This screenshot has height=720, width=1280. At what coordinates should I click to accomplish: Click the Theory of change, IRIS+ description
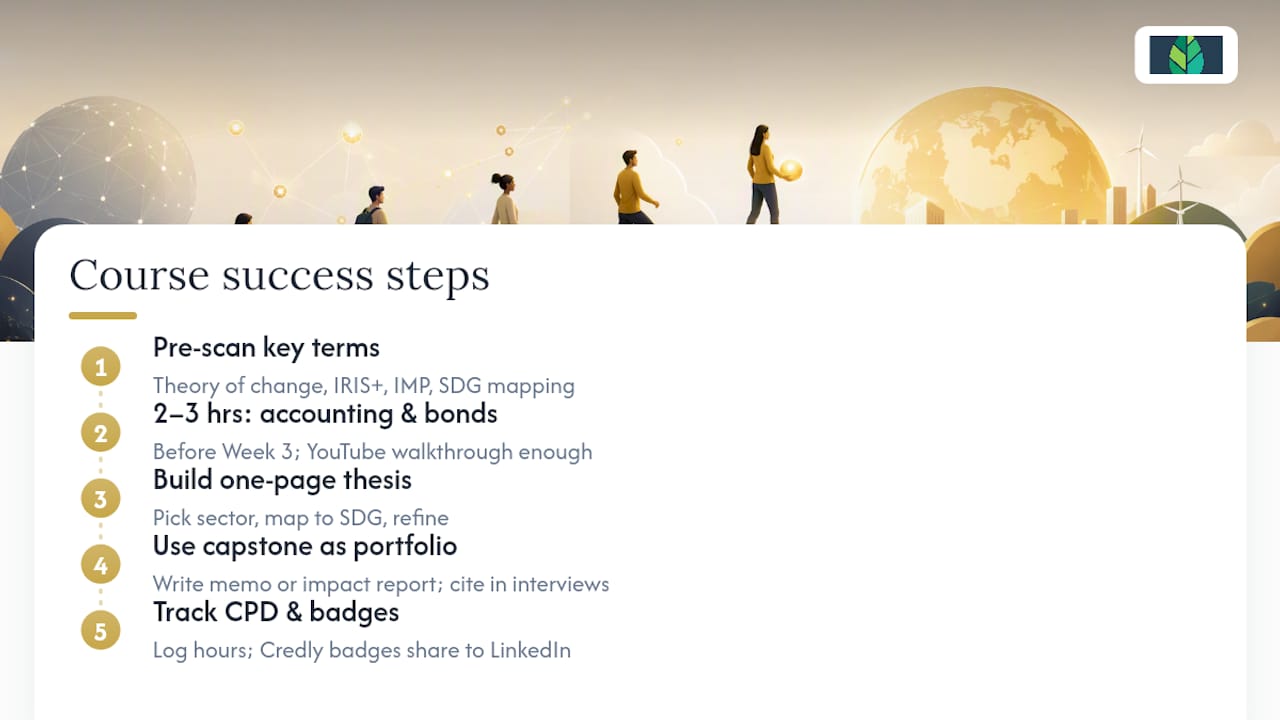[x=364, y=385]
